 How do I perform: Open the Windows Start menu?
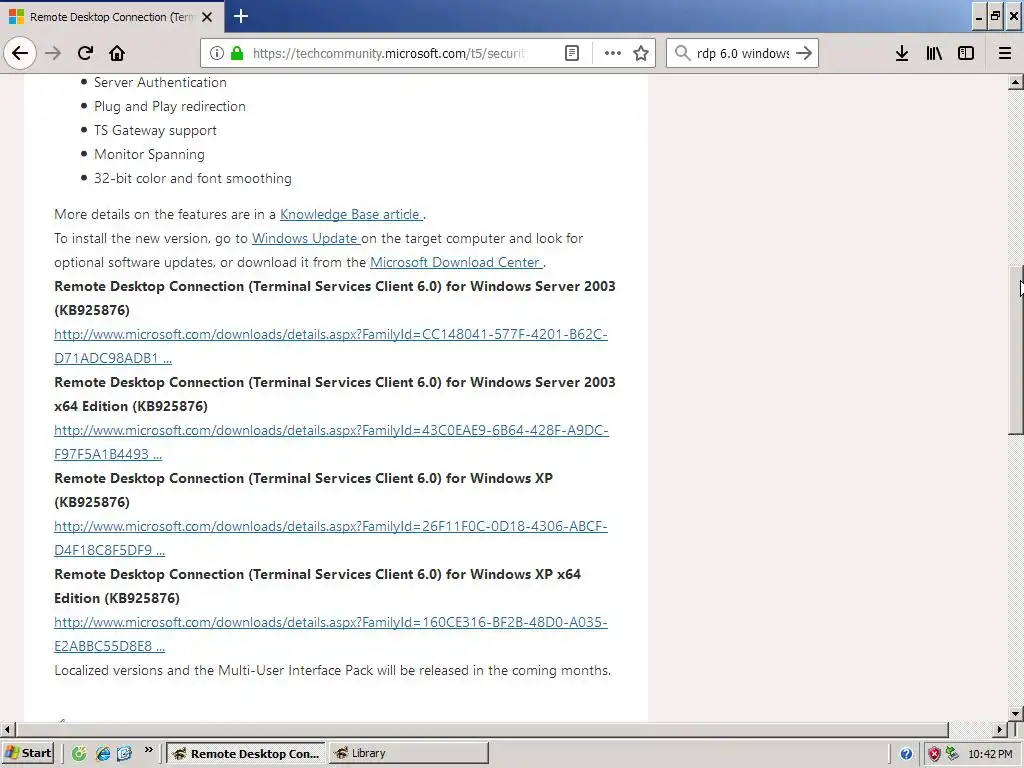[27, 753]
